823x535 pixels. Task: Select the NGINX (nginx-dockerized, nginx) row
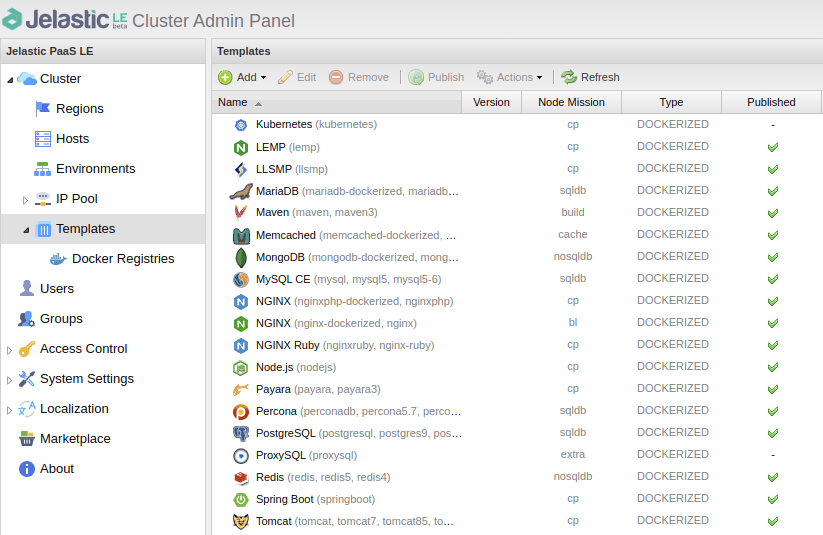517,323
